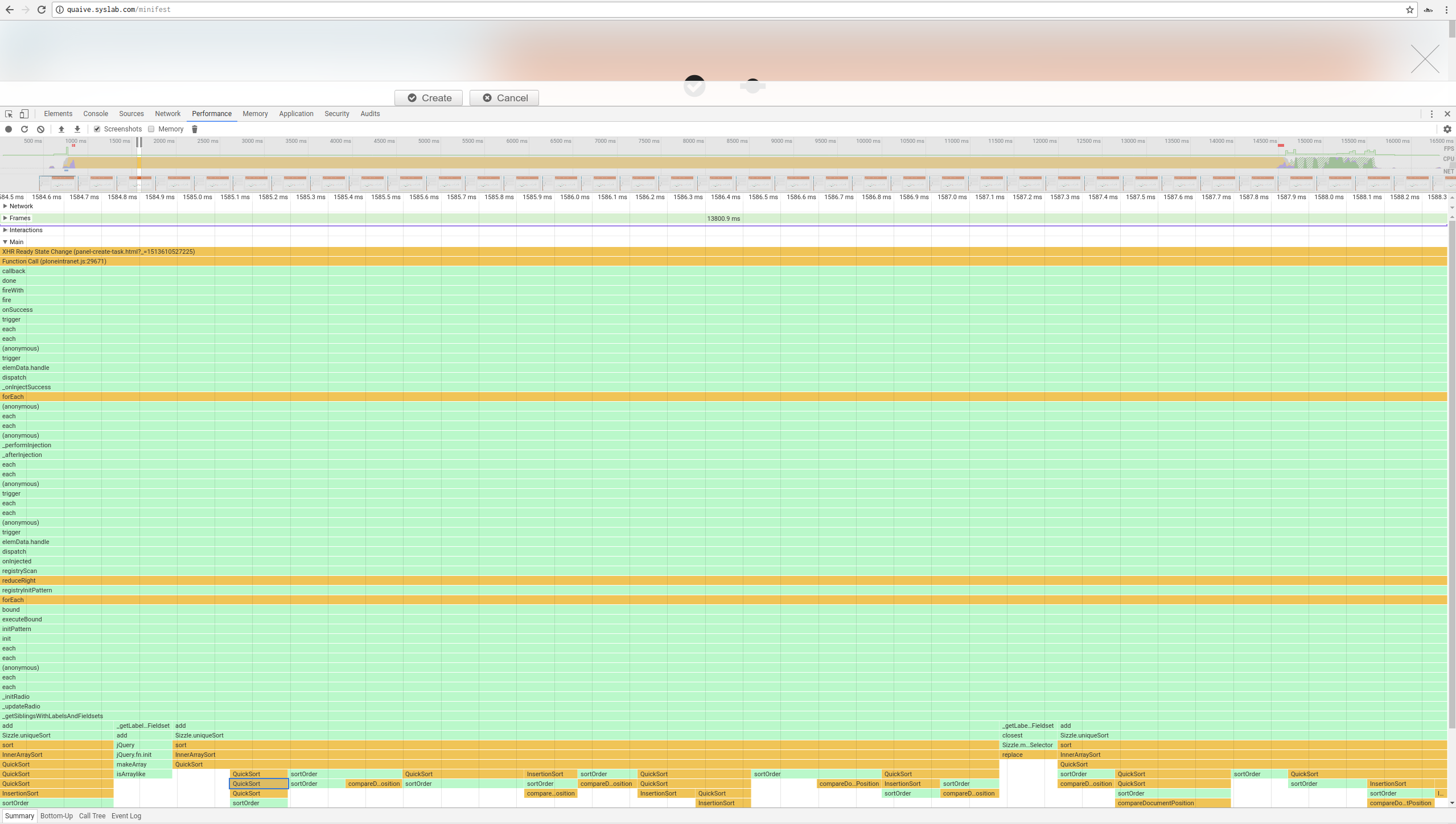Click the record performance profile icon
This screenshot has height=824, width=1456.
(9, 129)
